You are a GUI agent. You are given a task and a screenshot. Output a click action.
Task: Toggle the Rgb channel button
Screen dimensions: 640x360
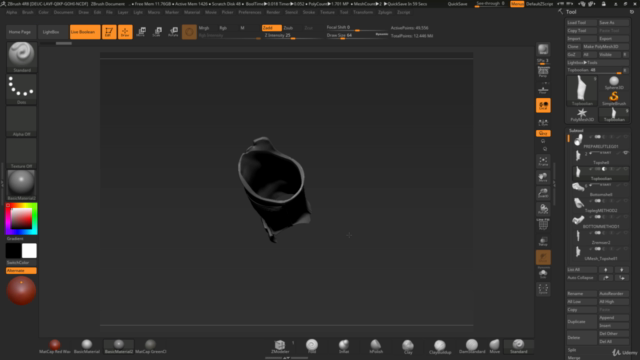(223, 28)
